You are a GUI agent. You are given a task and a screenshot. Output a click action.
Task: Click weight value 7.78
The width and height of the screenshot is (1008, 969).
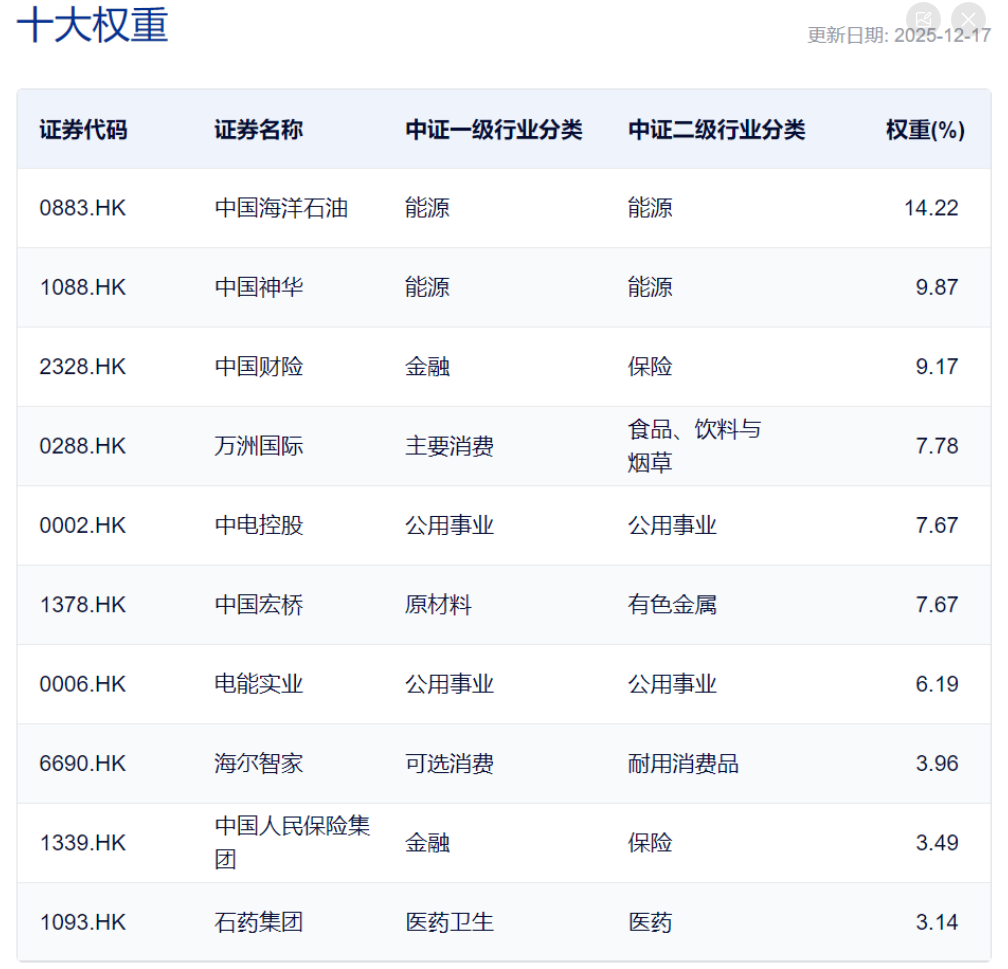click(x=937, y=446)
